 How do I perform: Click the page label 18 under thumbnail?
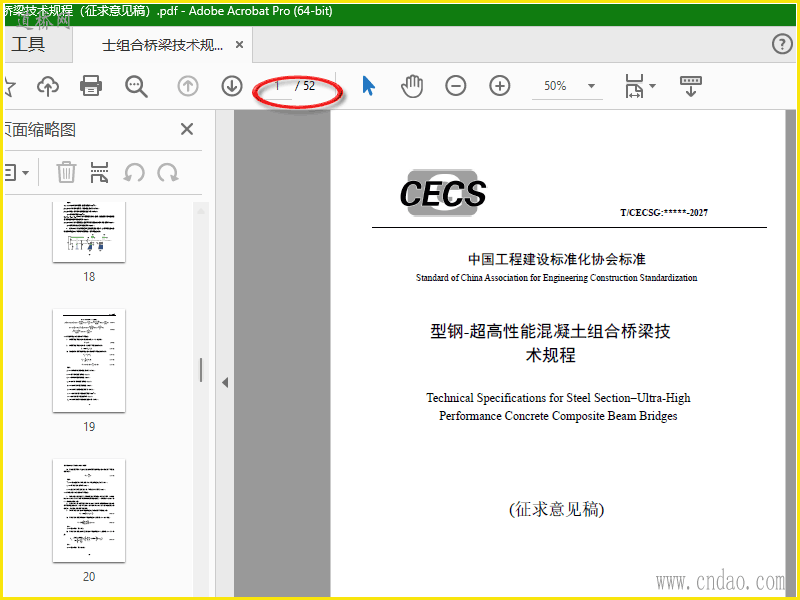pyautogui.click(x=89, y=277)
